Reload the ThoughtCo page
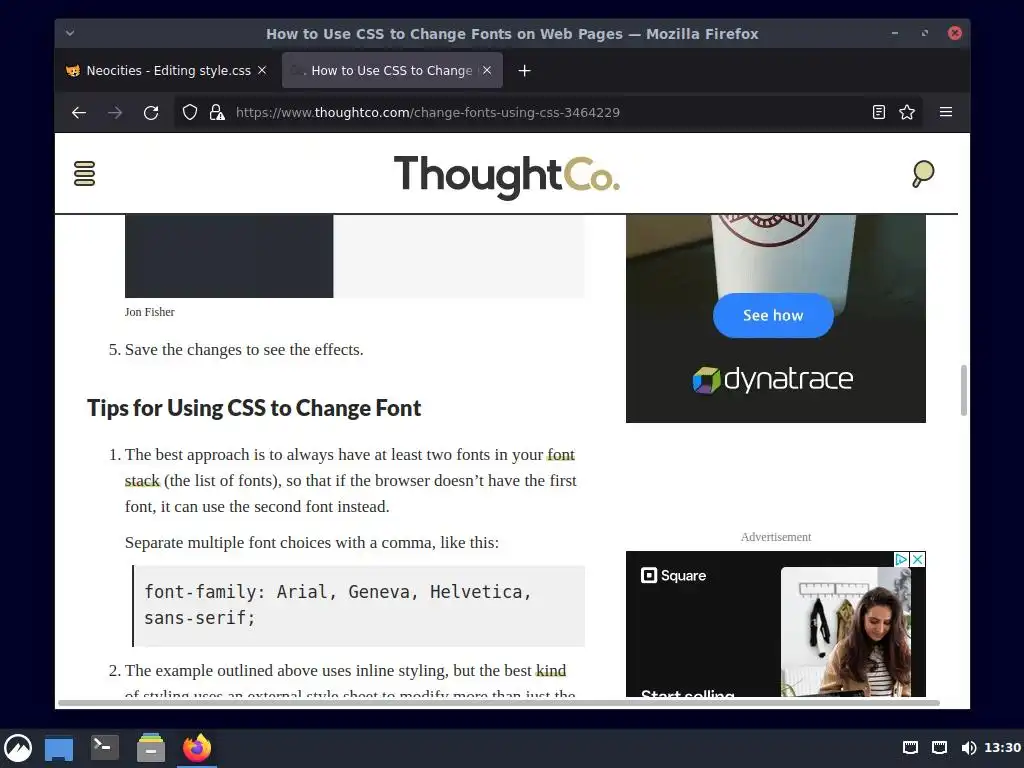This screenshot has height=768, width=1024. 151,112
